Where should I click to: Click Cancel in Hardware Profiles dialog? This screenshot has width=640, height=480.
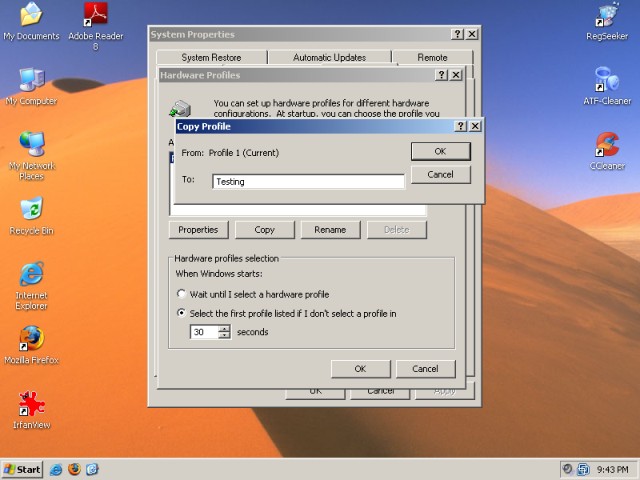425,369
